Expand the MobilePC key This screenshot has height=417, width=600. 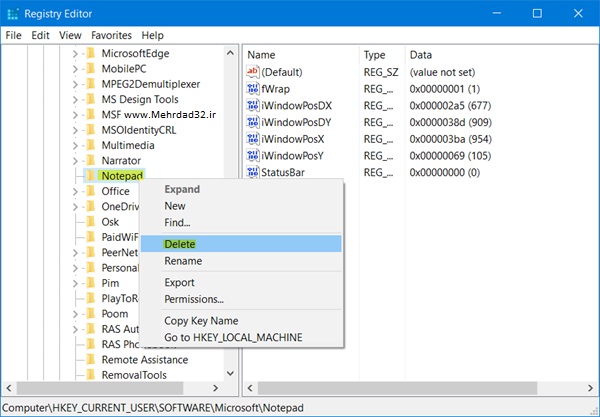click(x=75, y=69)
